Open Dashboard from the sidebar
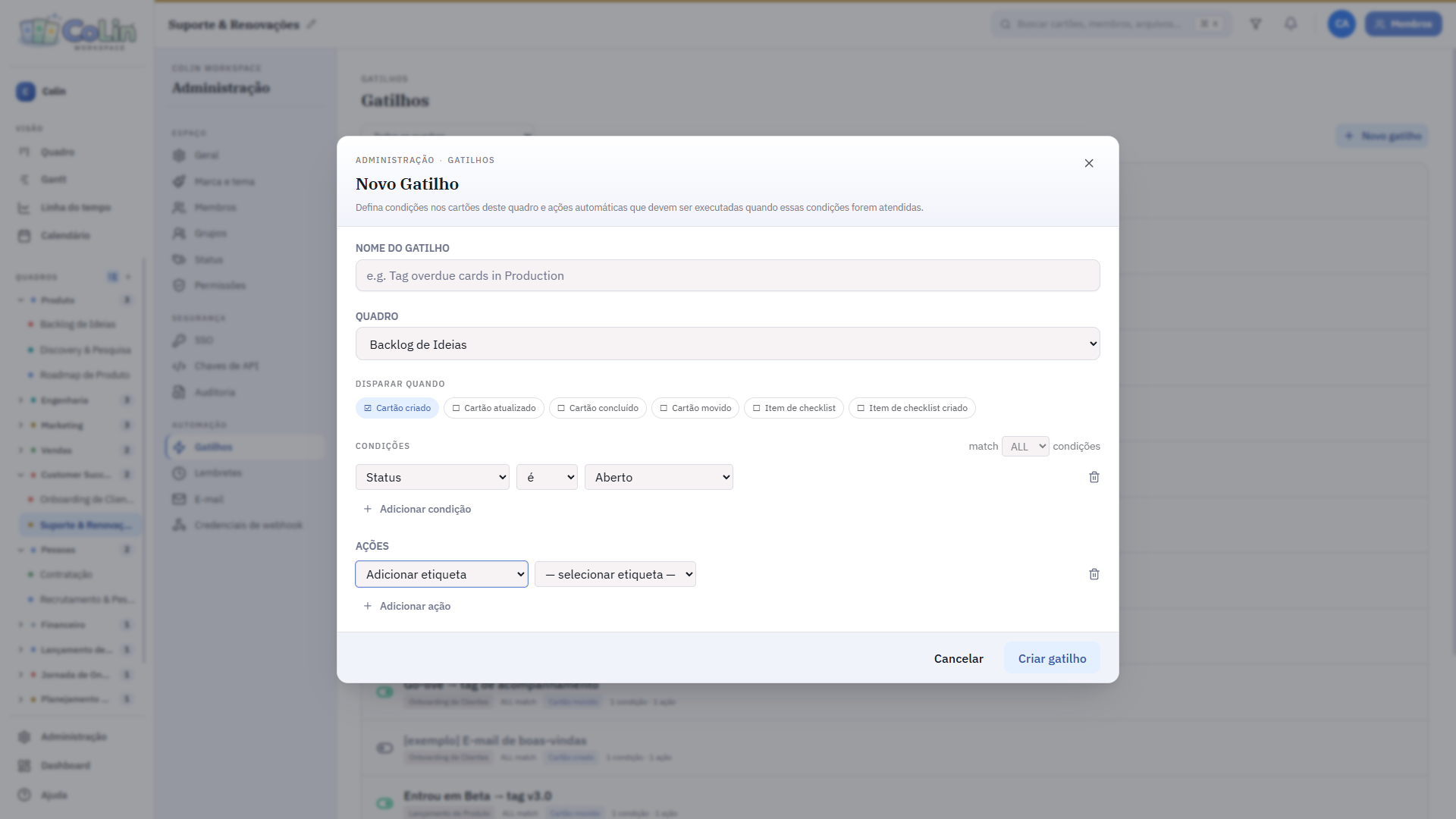 65,766
